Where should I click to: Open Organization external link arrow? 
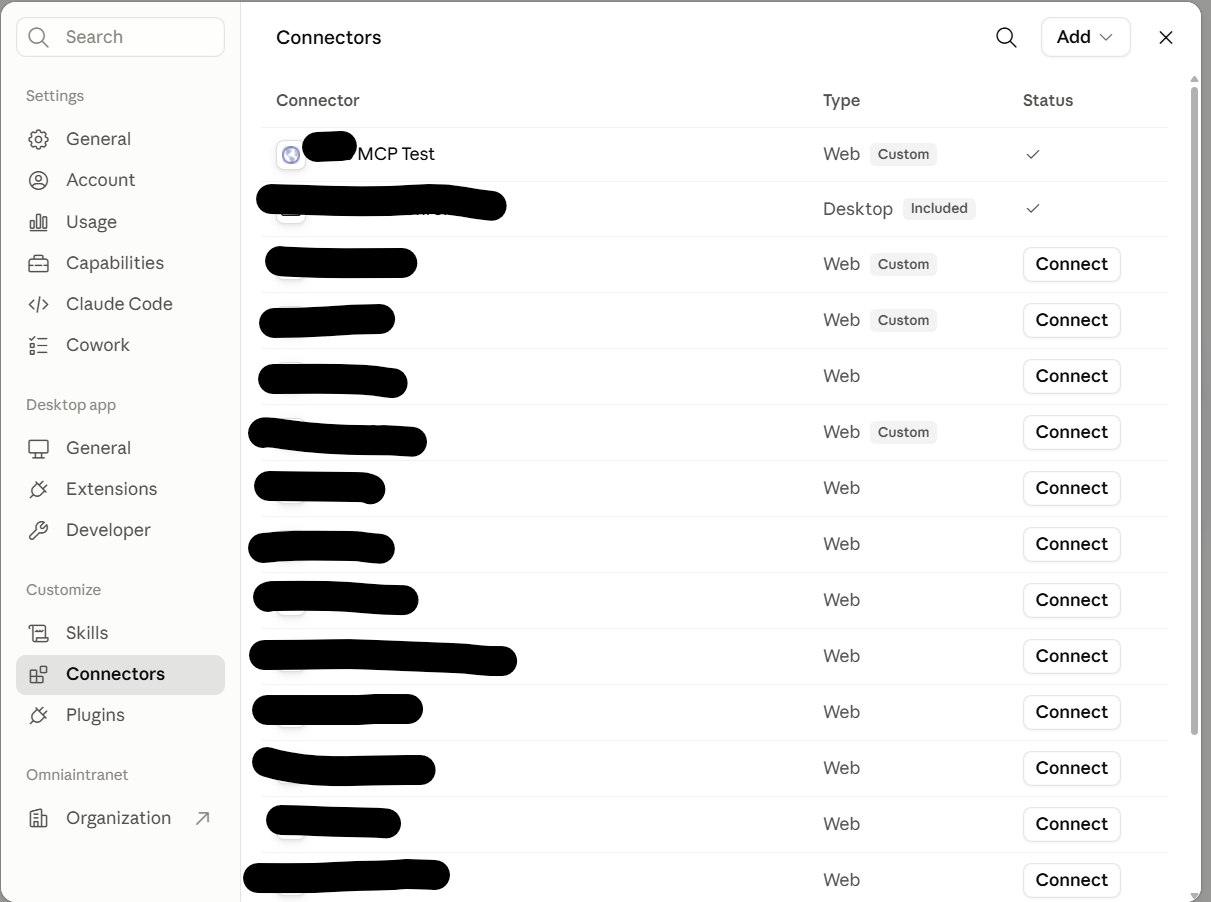pos(202,818)
